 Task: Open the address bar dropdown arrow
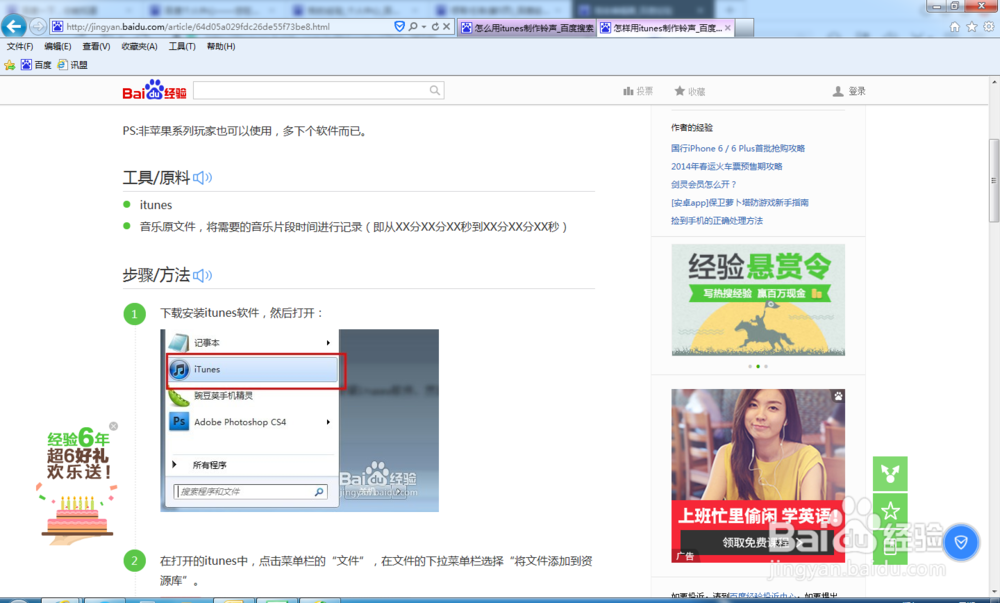tap(423, 27)
